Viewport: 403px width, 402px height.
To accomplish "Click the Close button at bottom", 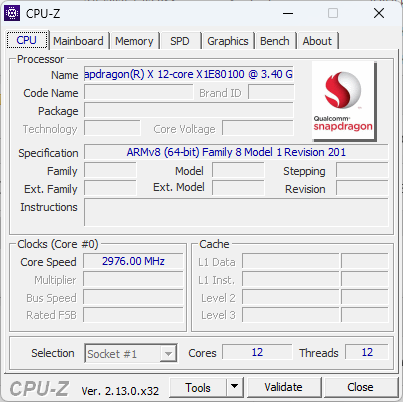I will point(360,387).
